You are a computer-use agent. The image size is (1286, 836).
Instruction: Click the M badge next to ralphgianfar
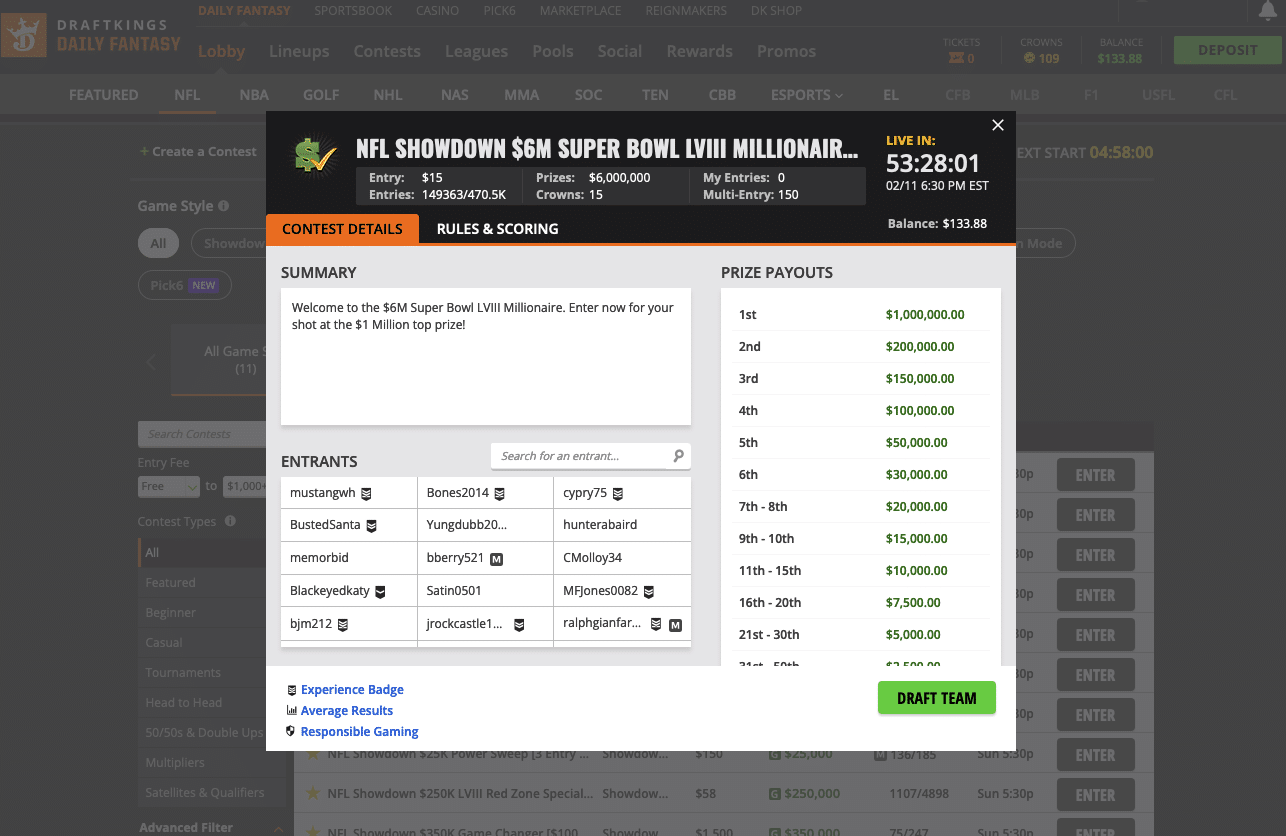pos(675,625)
